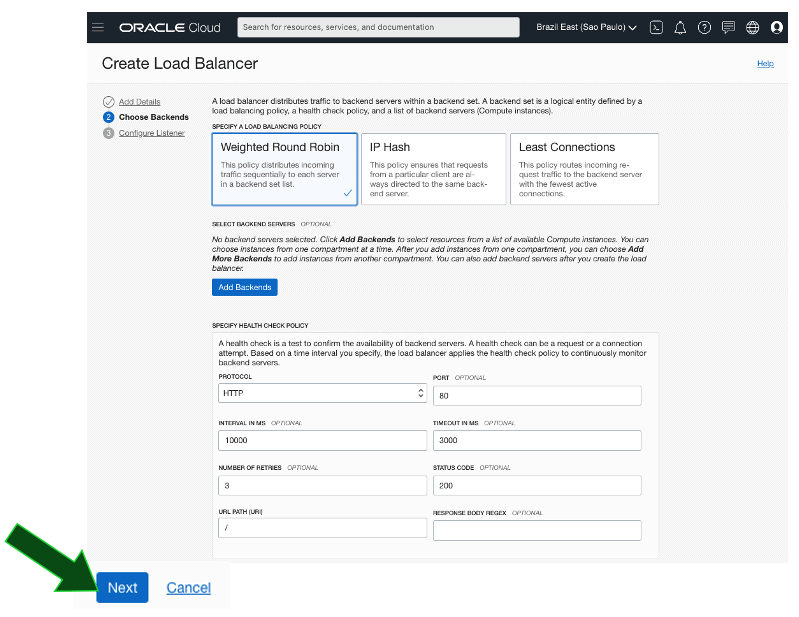799x617 pixels.
Task: Open the chat support icon
Action: (728, 27)
